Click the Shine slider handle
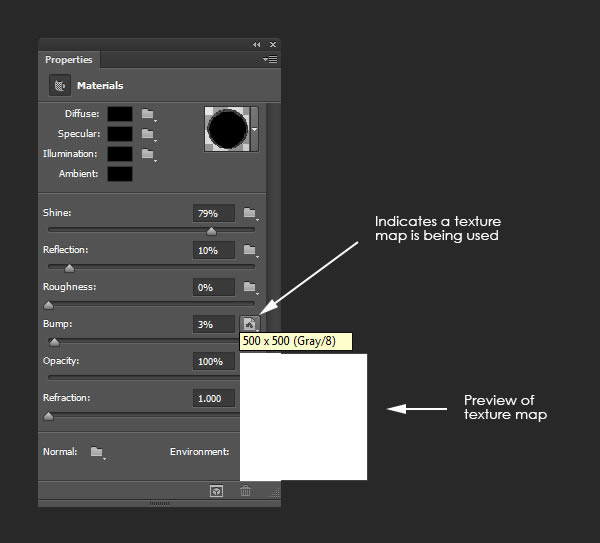This screenshot has width=600, height=543. 211,231
